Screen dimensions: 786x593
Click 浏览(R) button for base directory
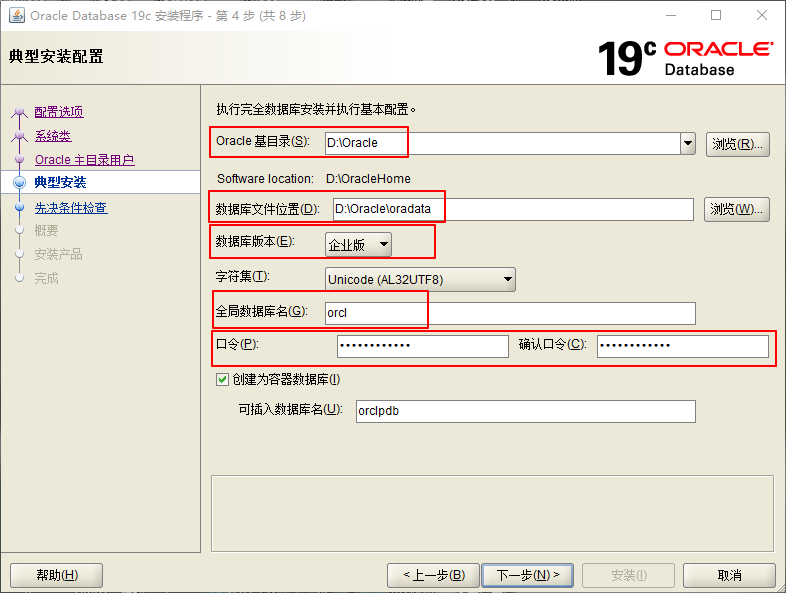point(737,144)
